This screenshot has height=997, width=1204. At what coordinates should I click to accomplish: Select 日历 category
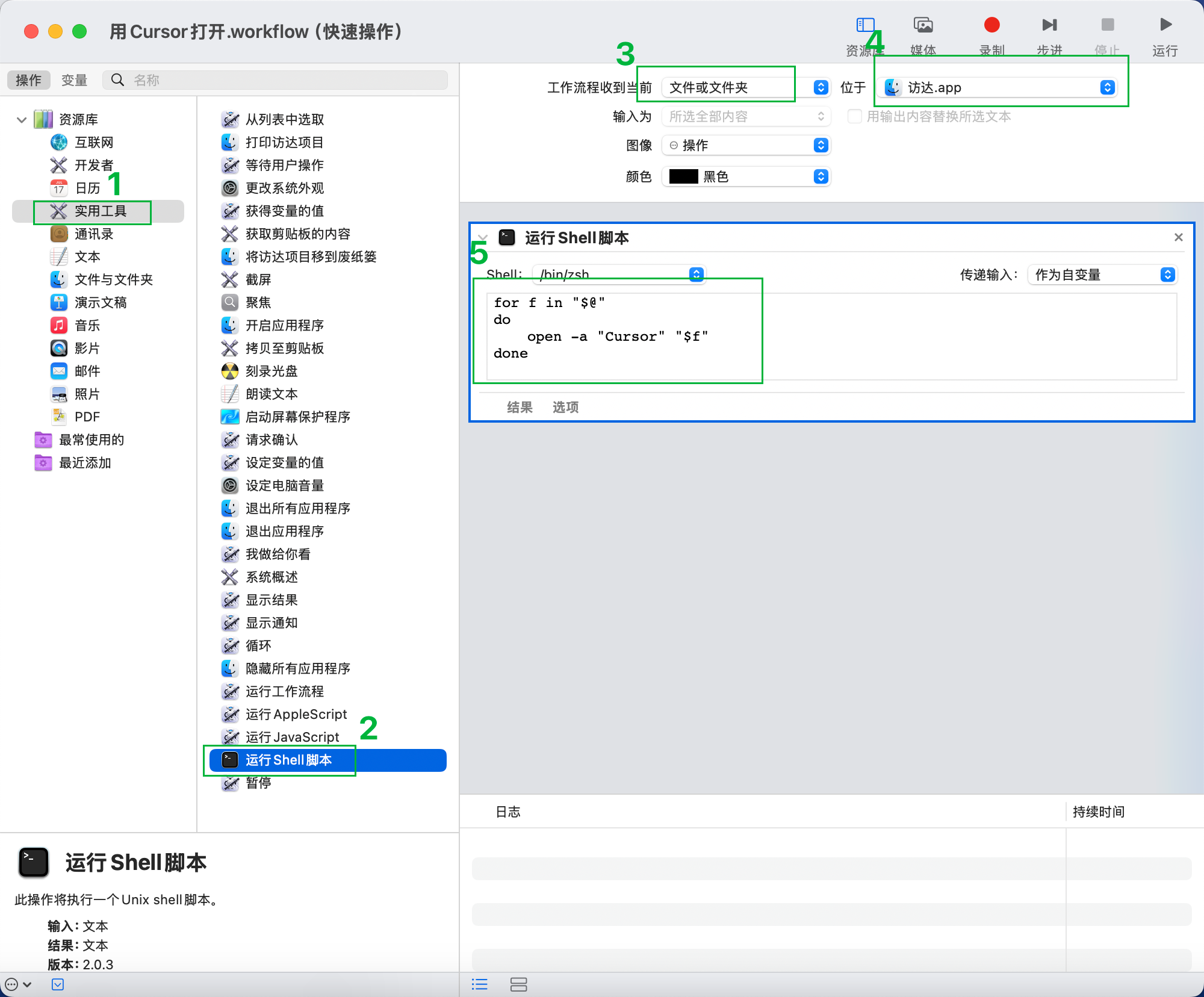(x=87, y=188)
